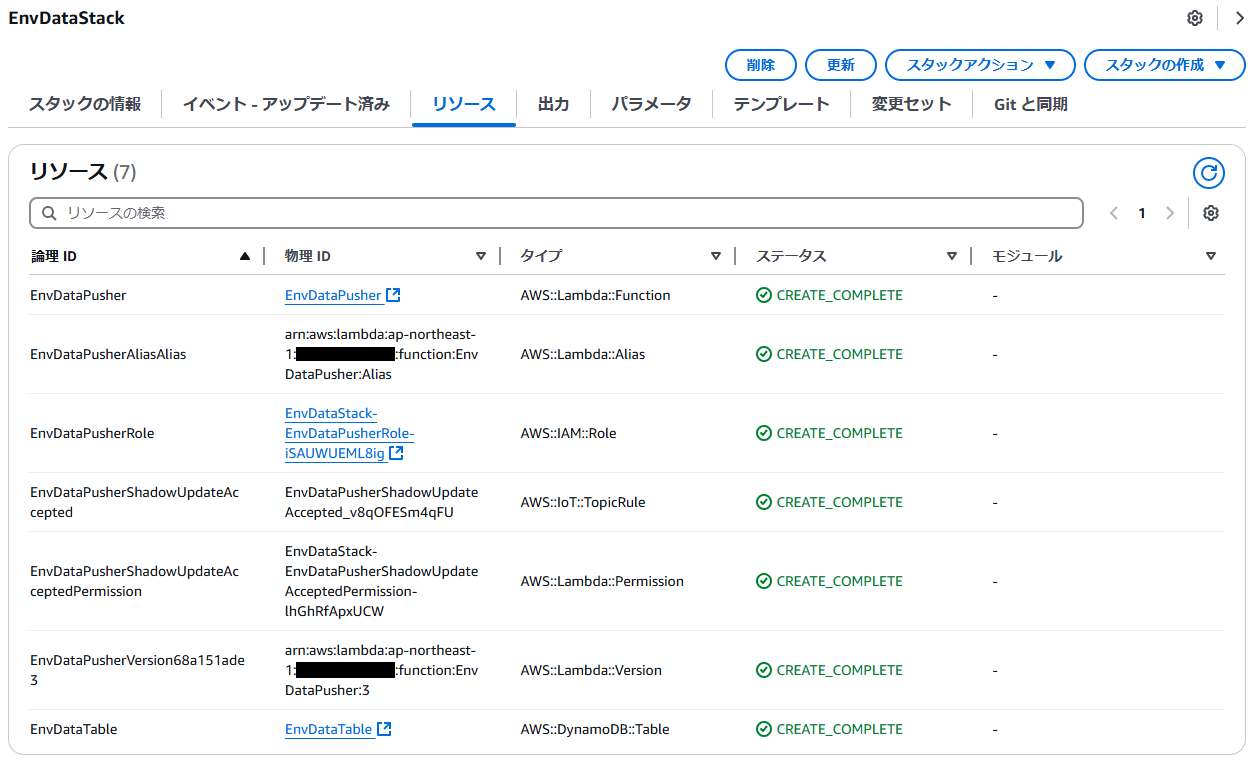The width and height of the screenshot is (1254, 765).
Task: Click logical ID EnvDataPusherRole
Action: click(92, 433)
